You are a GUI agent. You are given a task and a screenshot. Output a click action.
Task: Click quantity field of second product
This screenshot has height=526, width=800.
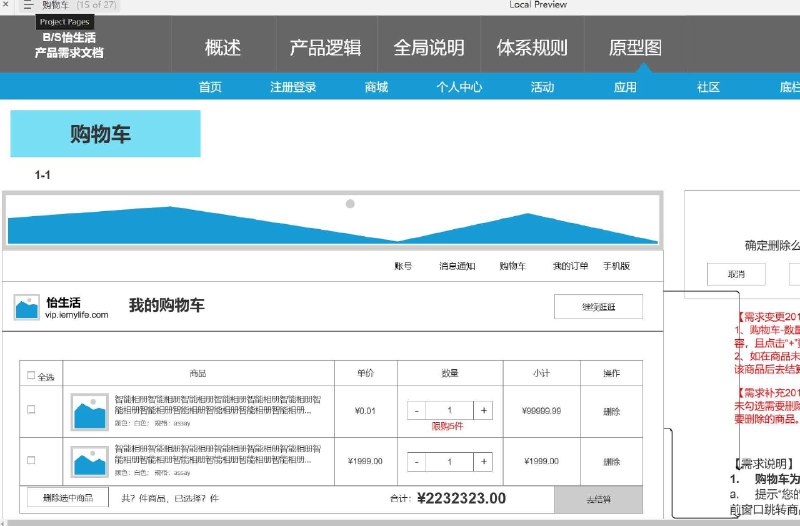point(449,462)
